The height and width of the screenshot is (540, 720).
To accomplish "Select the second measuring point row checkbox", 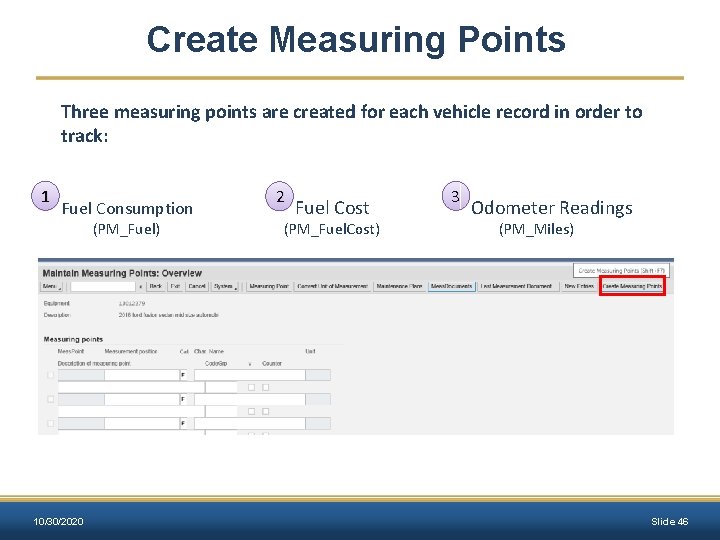I will pyautogui.click(x=51, y=399).
